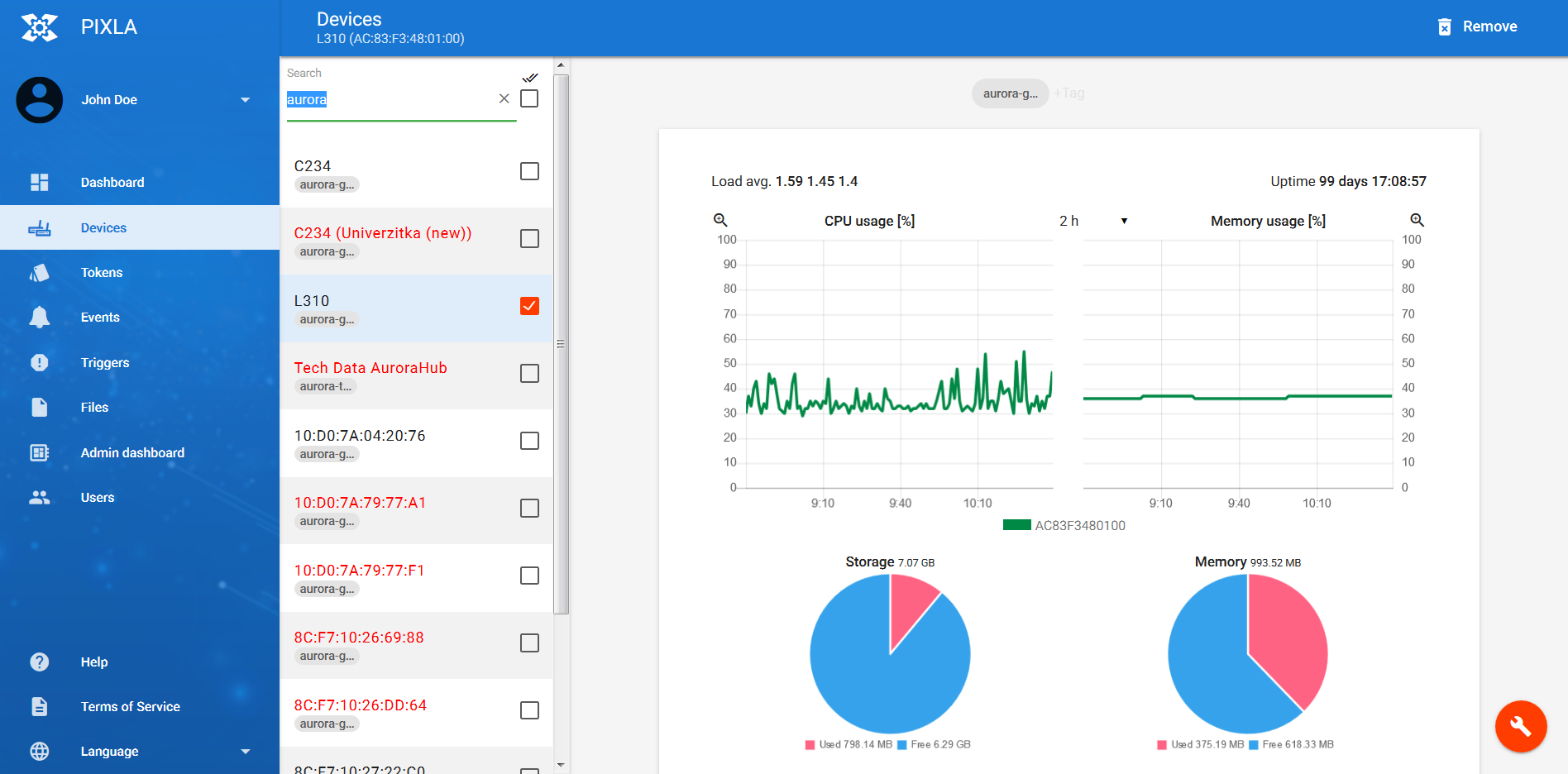Open the Events menu item
The image size is (1568, 774).
coord(140,317)
